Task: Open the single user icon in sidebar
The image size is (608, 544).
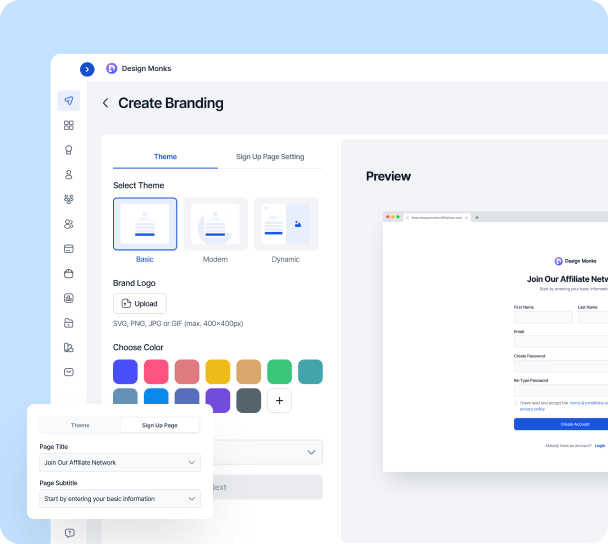Action: point(68,175)
